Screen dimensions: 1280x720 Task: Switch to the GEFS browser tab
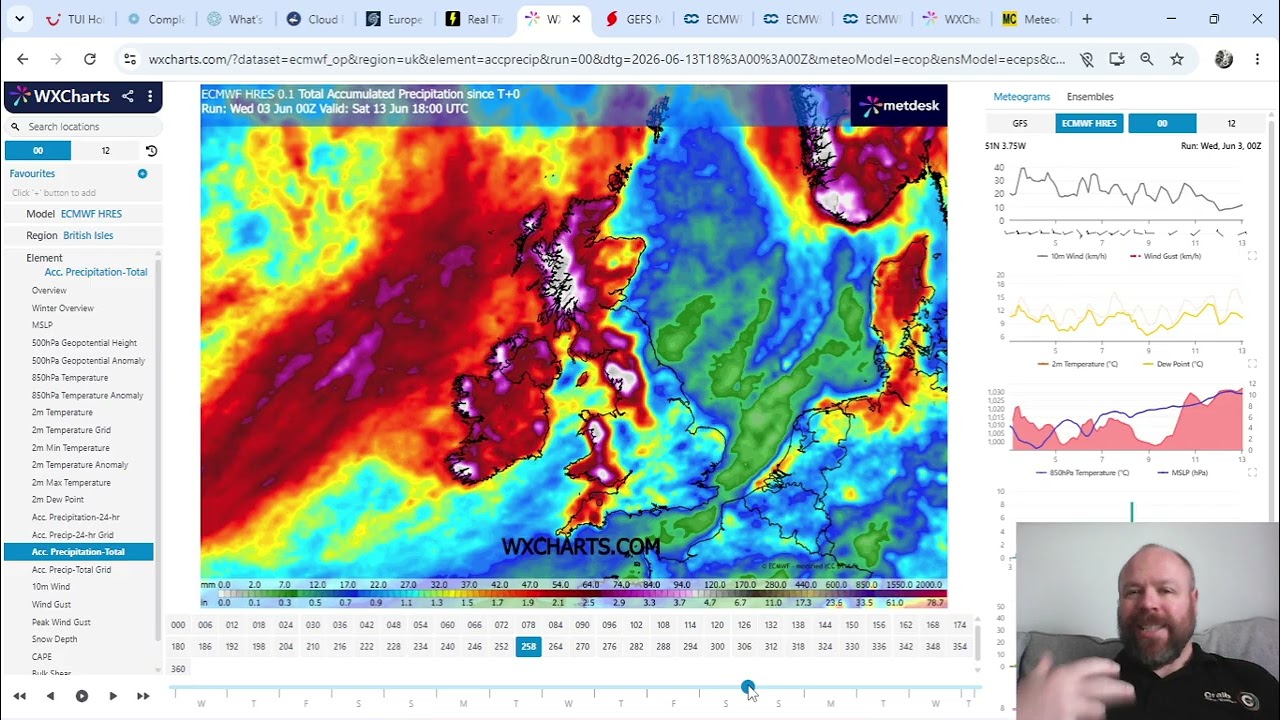coord(635,19)
